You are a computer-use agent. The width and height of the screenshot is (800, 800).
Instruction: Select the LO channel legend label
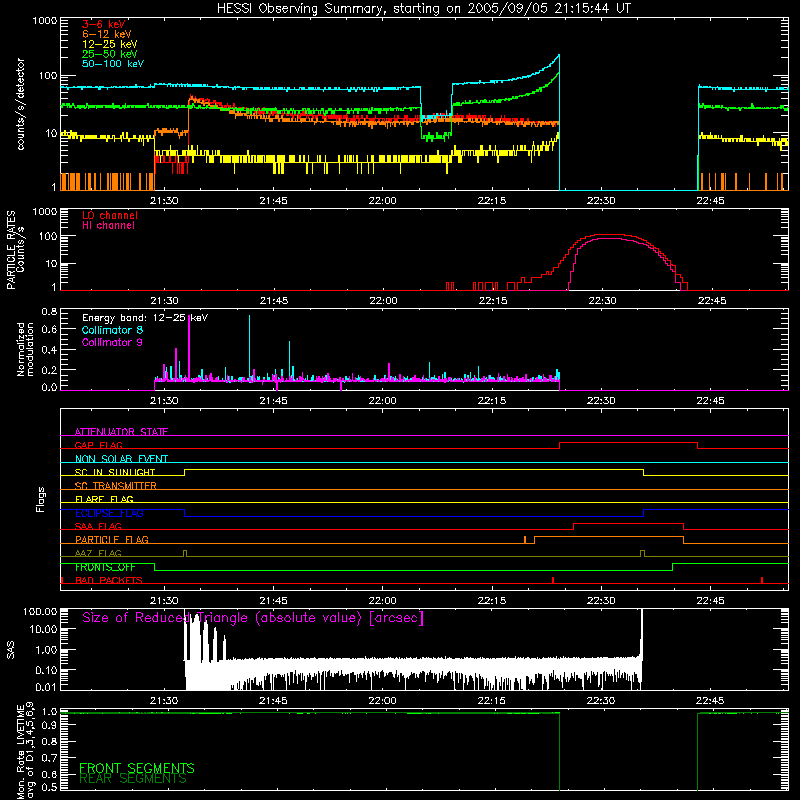coord(110,215)
